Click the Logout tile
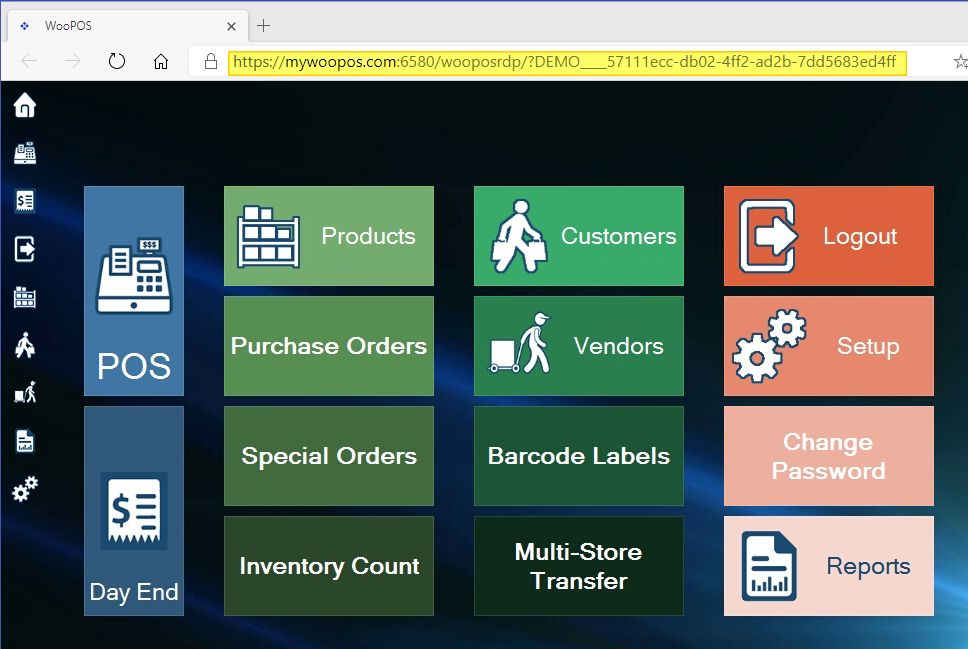 [x=829, y=236]
